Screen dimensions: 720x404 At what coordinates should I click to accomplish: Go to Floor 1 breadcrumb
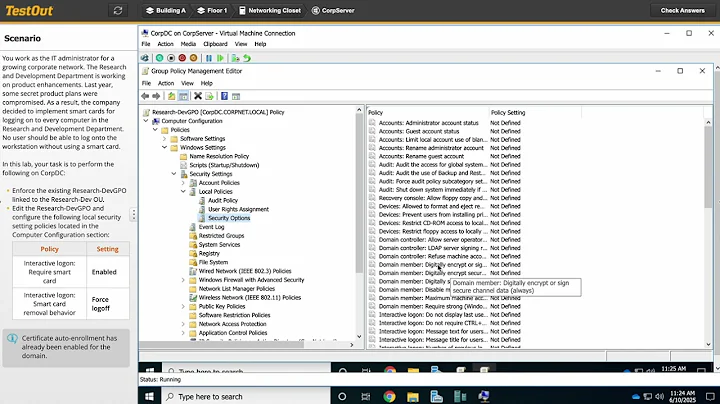[212, 11]
